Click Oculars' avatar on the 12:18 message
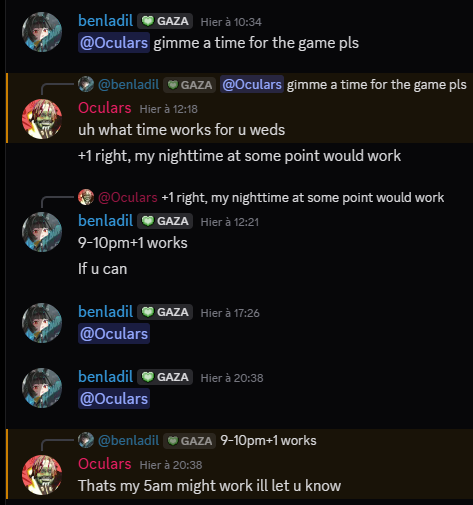Image resolution: width=473 pixels, height=505 pixels. click(42, 119)
